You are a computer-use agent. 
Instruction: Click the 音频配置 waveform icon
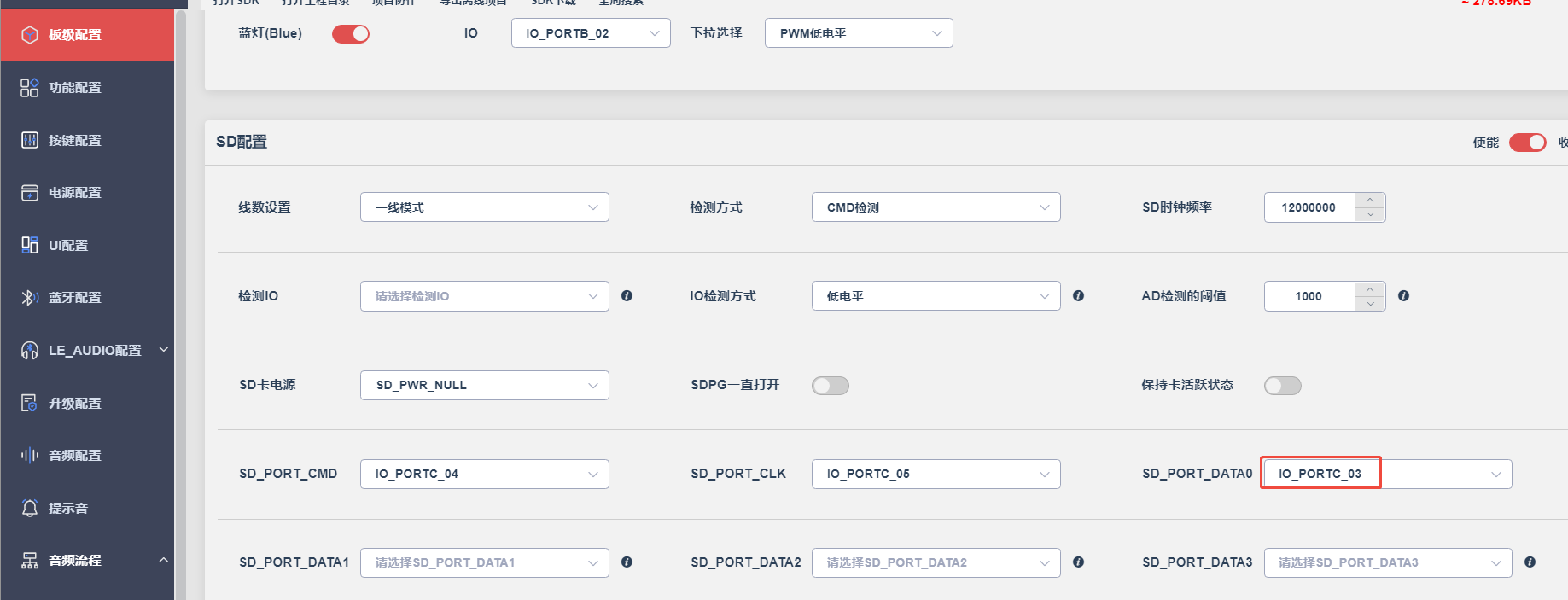30,456
